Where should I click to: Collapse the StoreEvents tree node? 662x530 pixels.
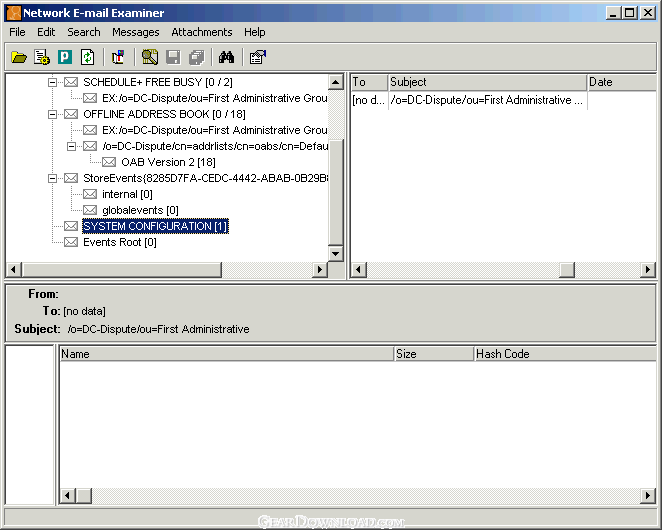(x=52, y=179)
